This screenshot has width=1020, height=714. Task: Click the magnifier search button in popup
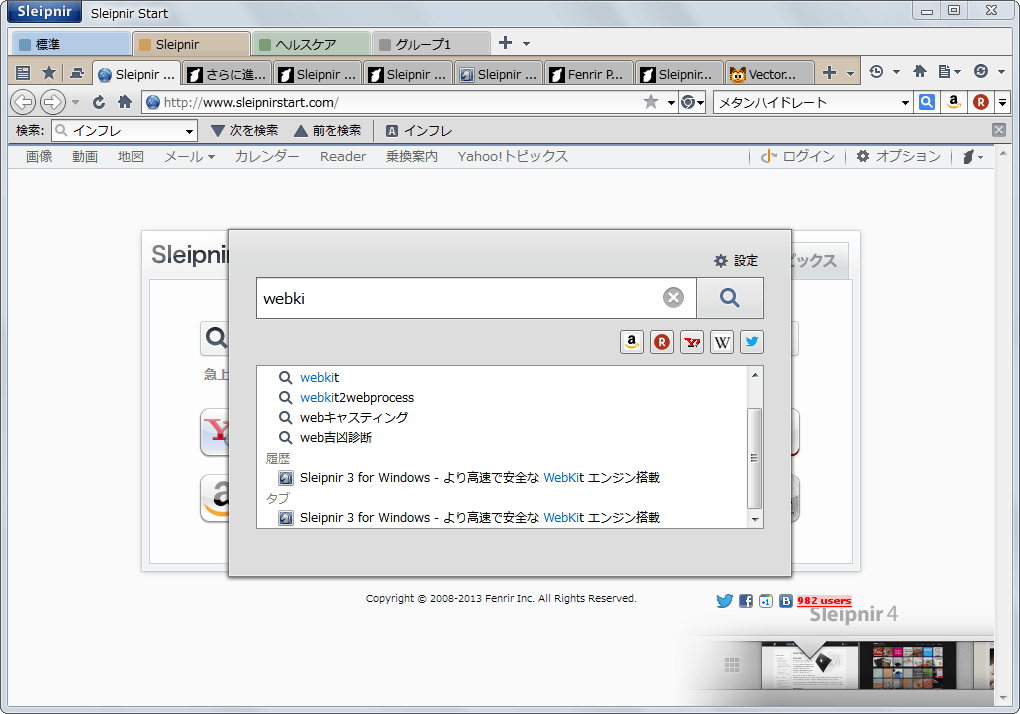coord(729,298)
